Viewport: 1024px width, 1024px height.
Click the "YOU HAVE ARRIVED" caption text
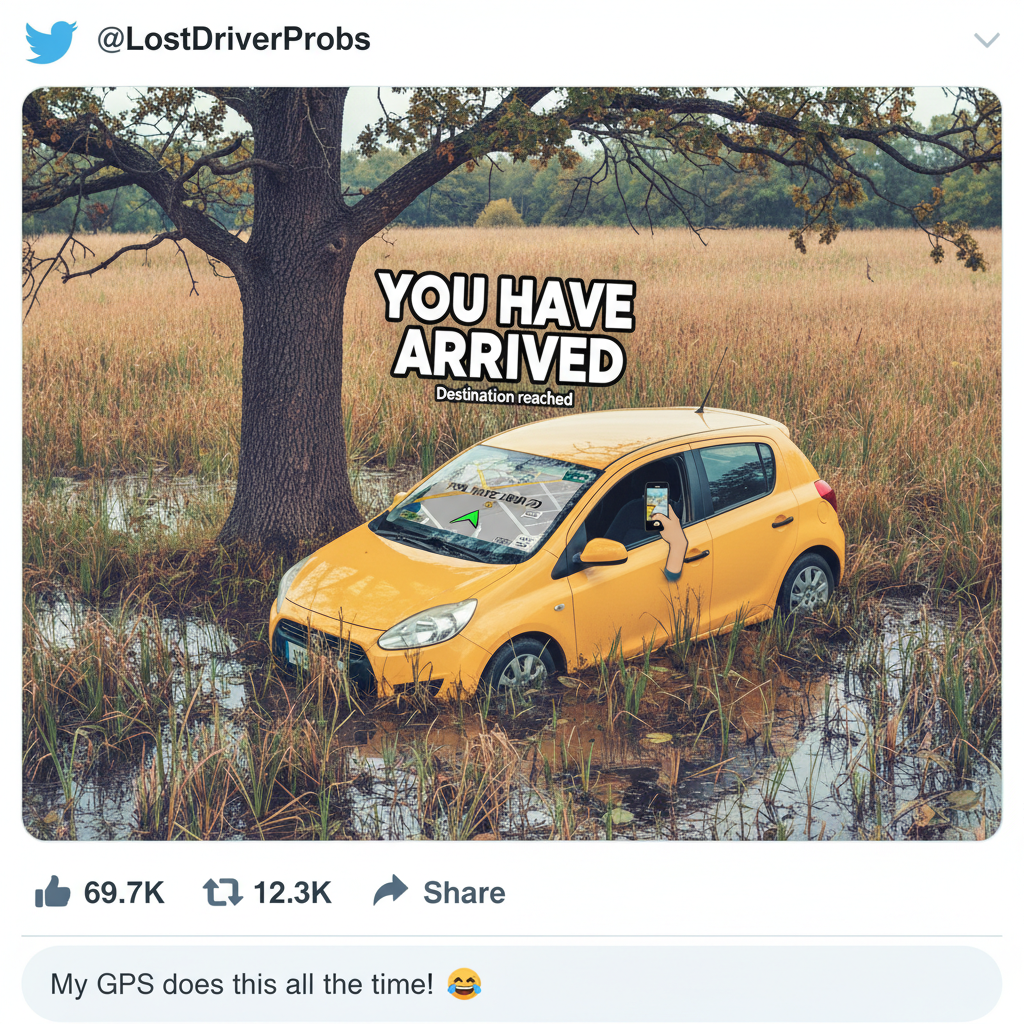pyautogui.click(x=508, y=328)
